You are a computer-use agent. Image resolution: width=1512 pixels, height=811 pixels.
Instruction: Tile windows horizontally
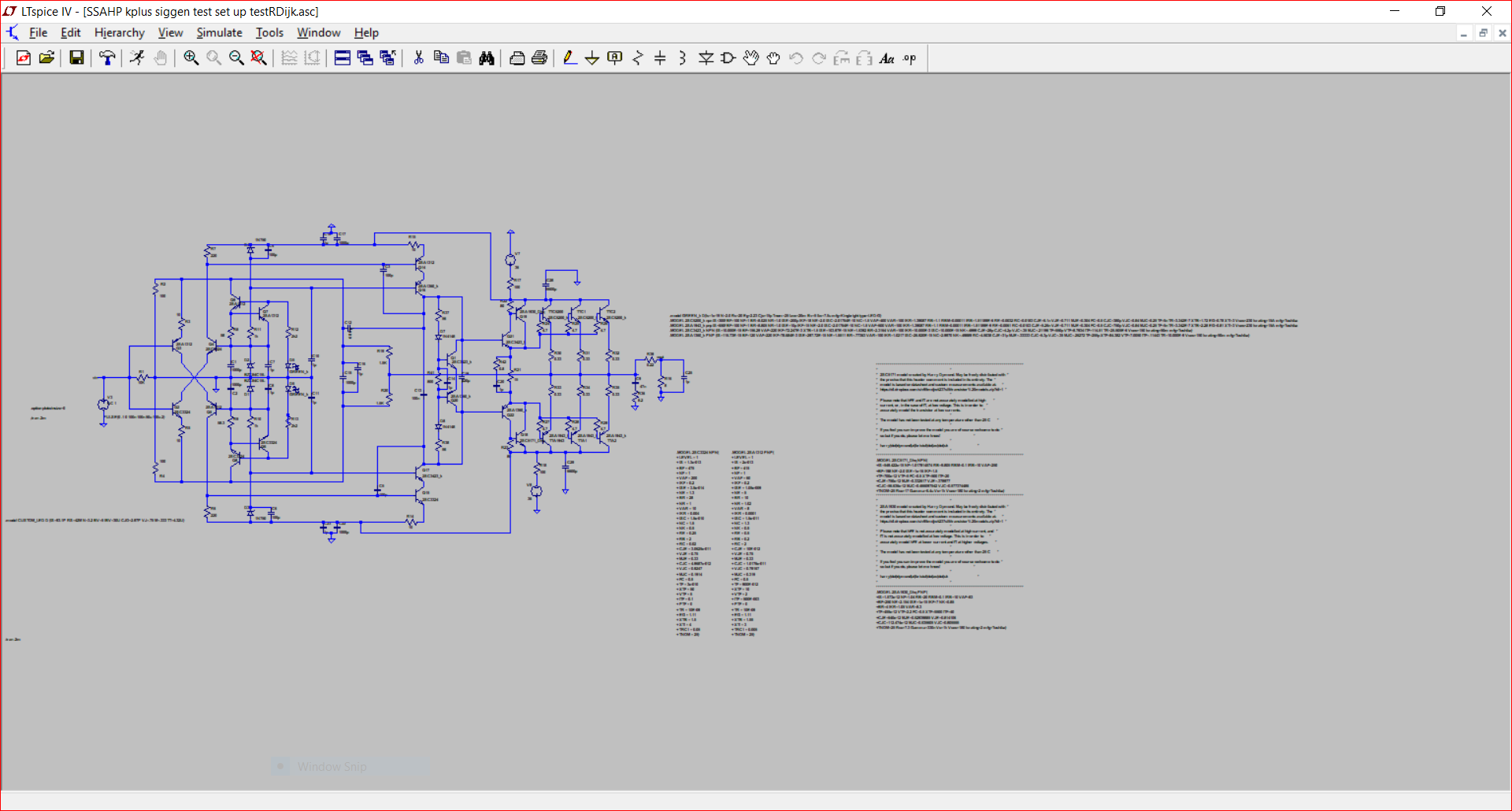pos(343,58)
